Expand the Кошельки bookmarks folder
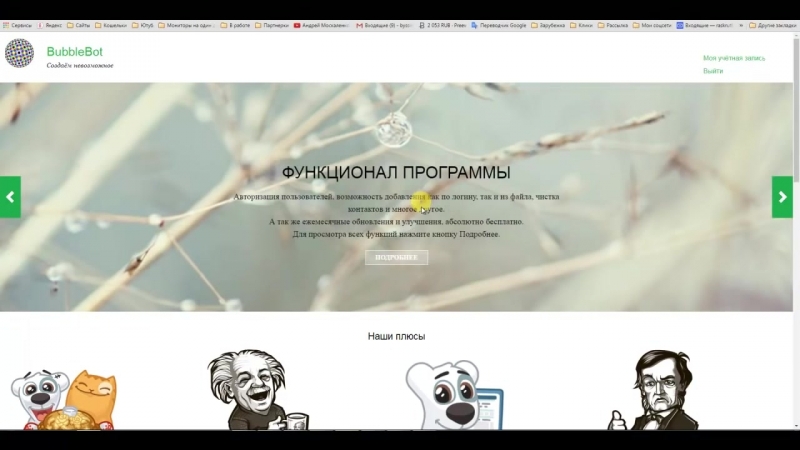The width and height of the screenshot is (800, 450). coord(111,25)
